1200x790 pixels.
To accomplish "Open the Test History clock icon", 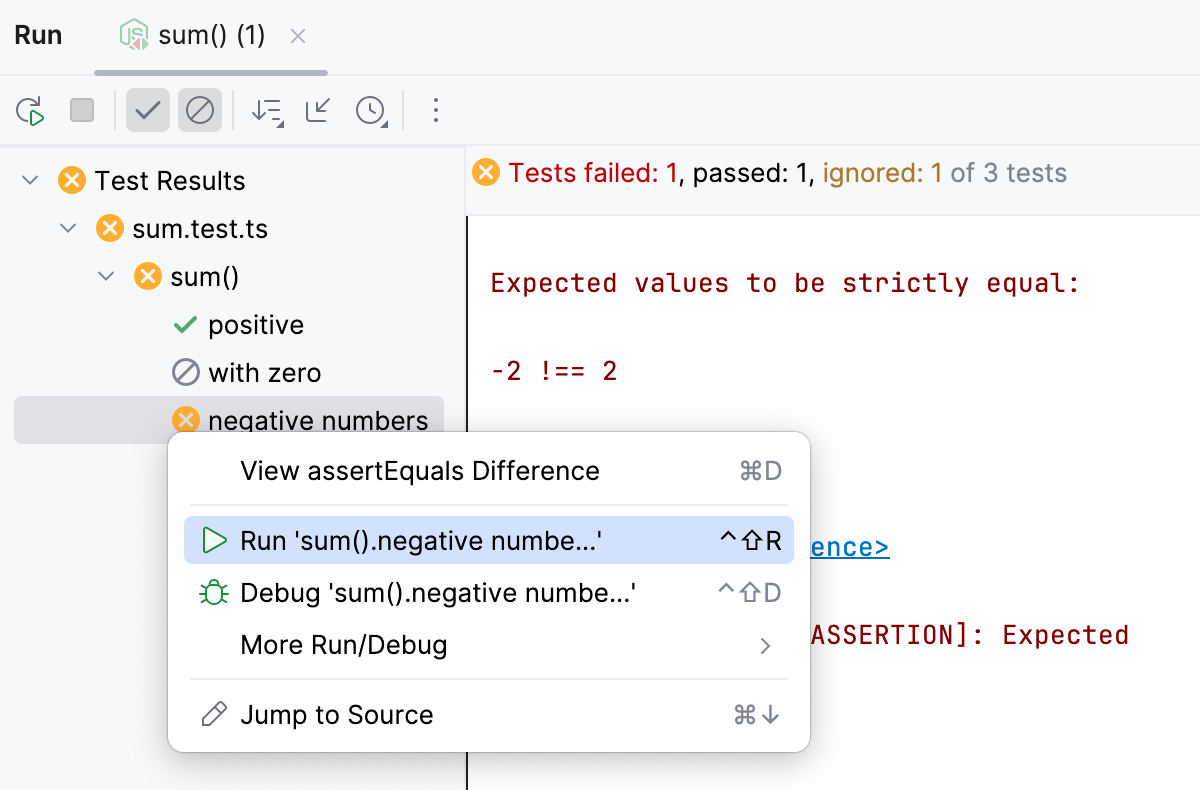I will (x=370, y=110).
